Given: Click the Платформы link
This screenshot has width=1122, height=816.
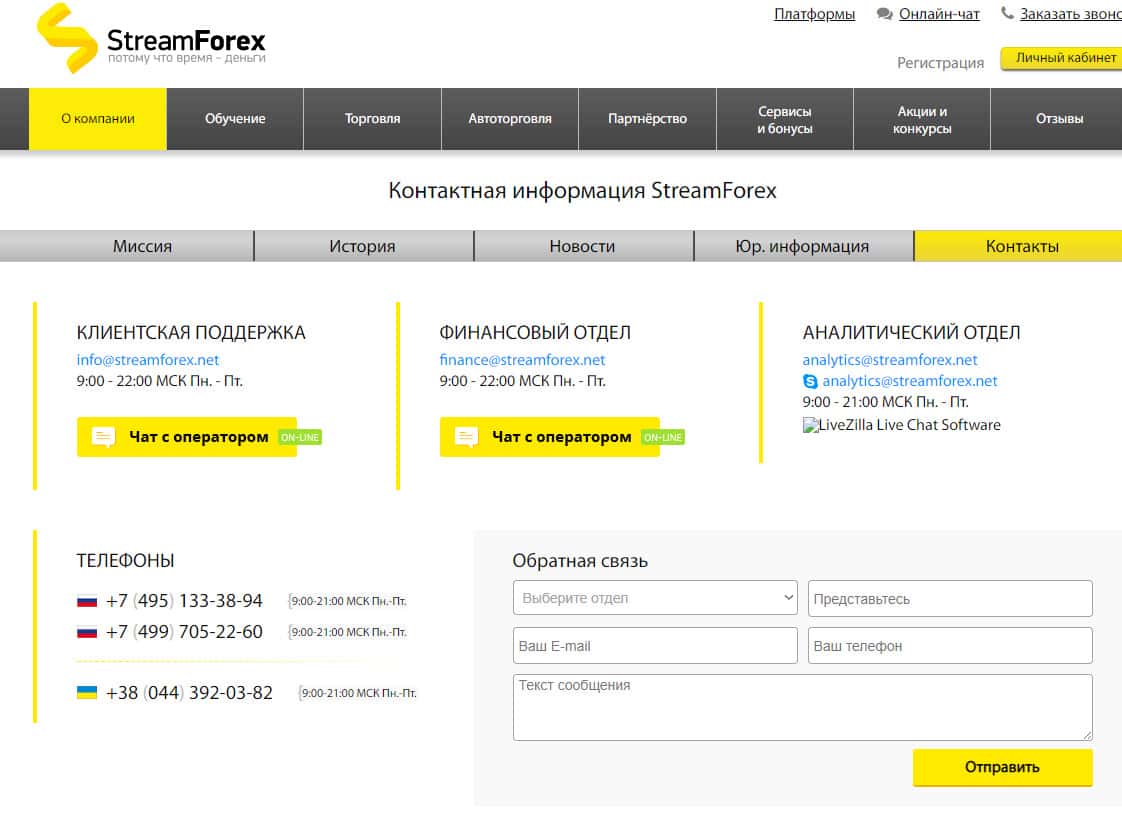Looking at the screenshot, I should pos(814,14).
